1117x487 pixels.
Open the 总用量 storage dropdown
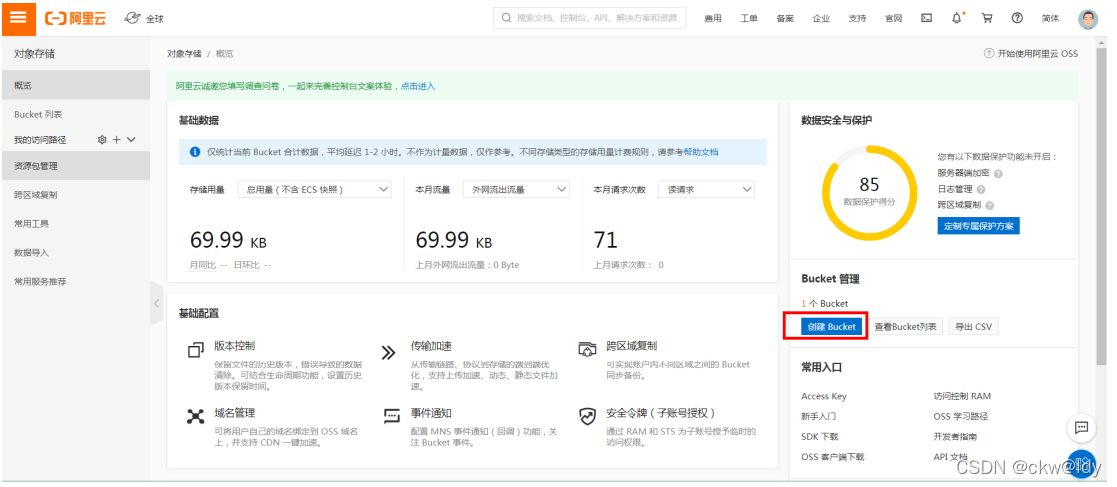pyautogui.click(x=315, y=189)
